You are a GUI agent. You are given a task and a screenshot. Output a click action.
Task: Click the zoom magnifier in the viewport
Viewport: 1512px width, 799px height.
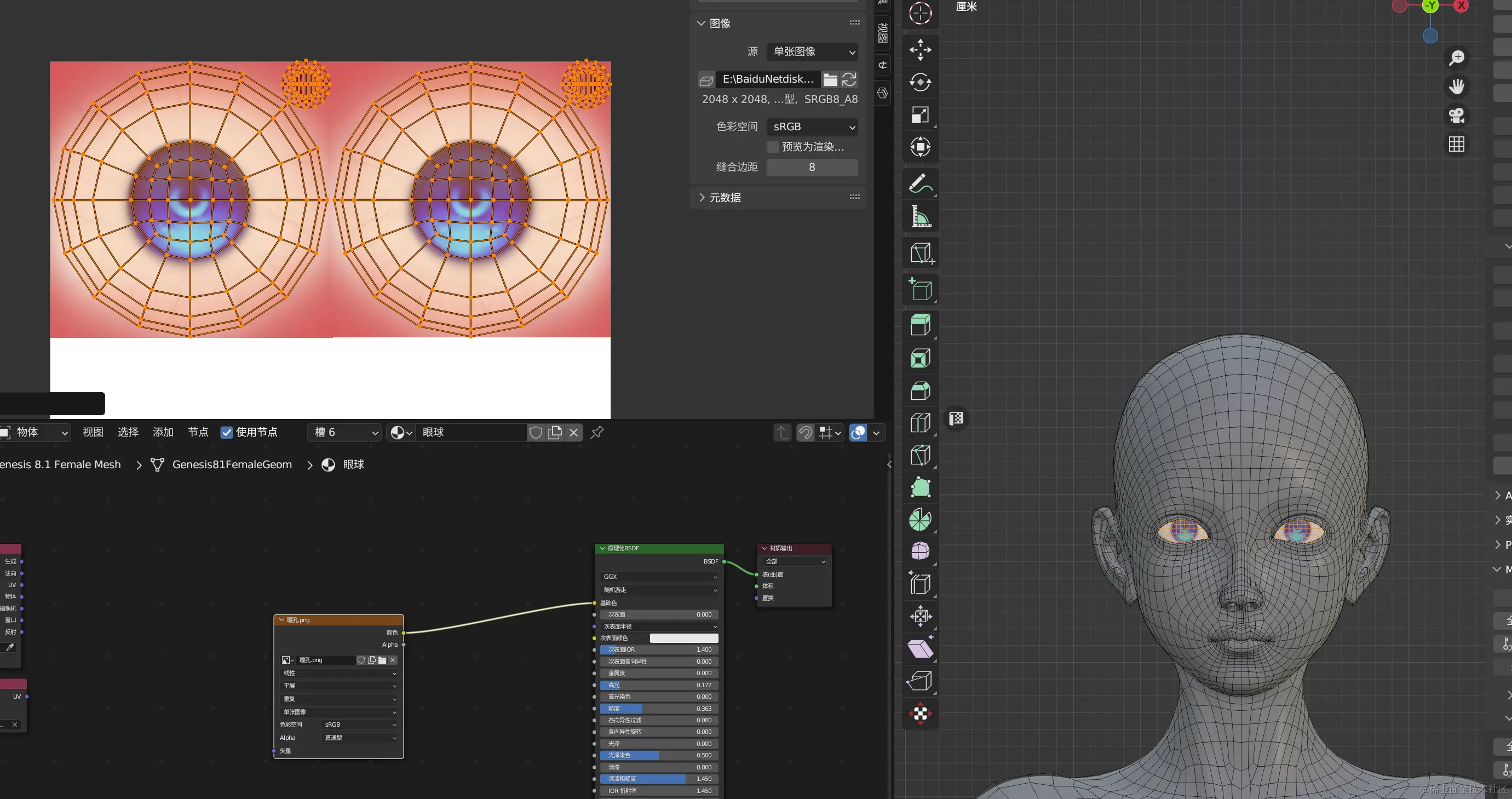pyautogui.click(x=1456, y=58)
